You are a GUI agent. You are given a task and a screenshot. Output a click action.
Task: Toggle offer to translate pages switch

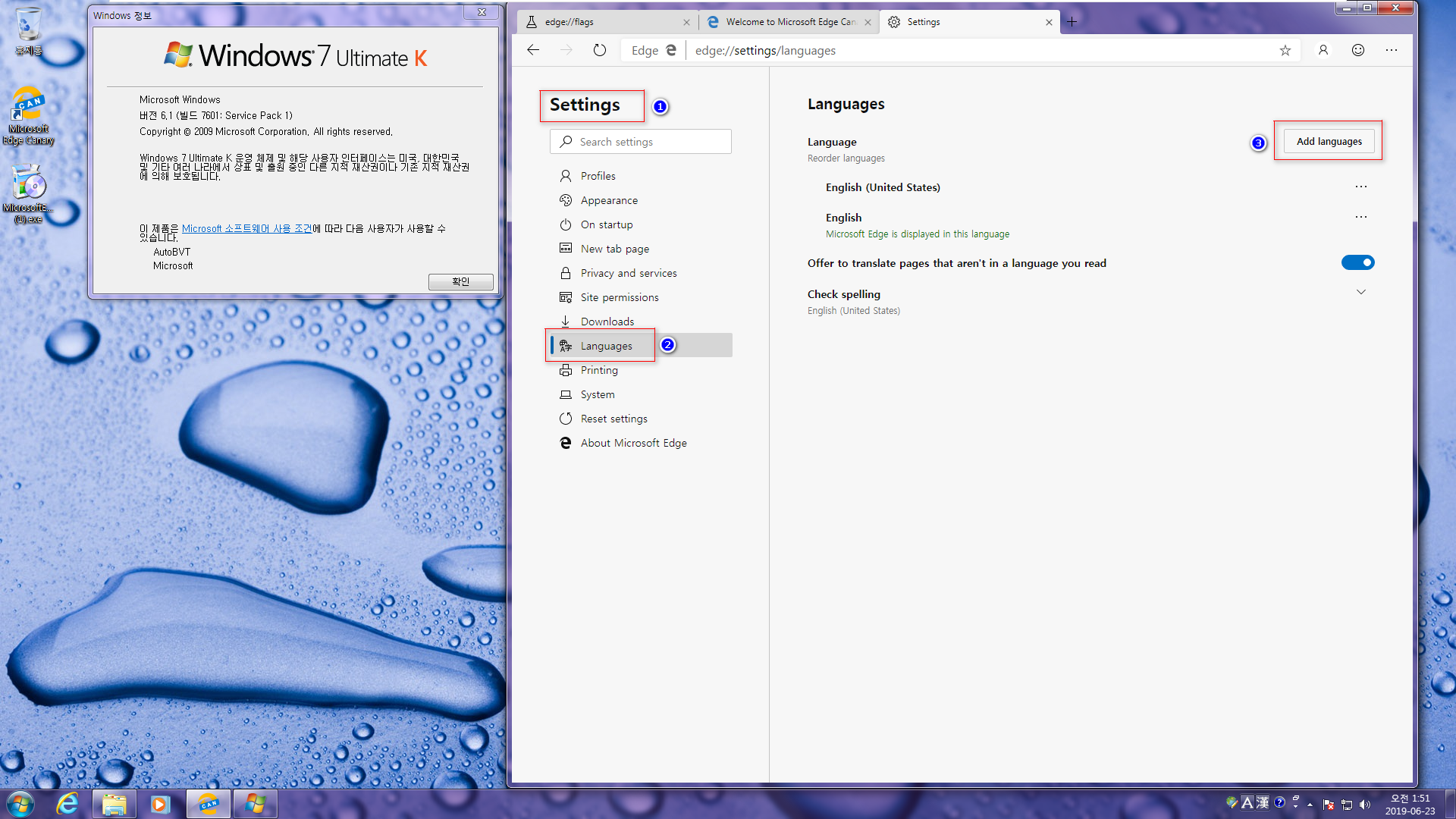click(1357, 262)
